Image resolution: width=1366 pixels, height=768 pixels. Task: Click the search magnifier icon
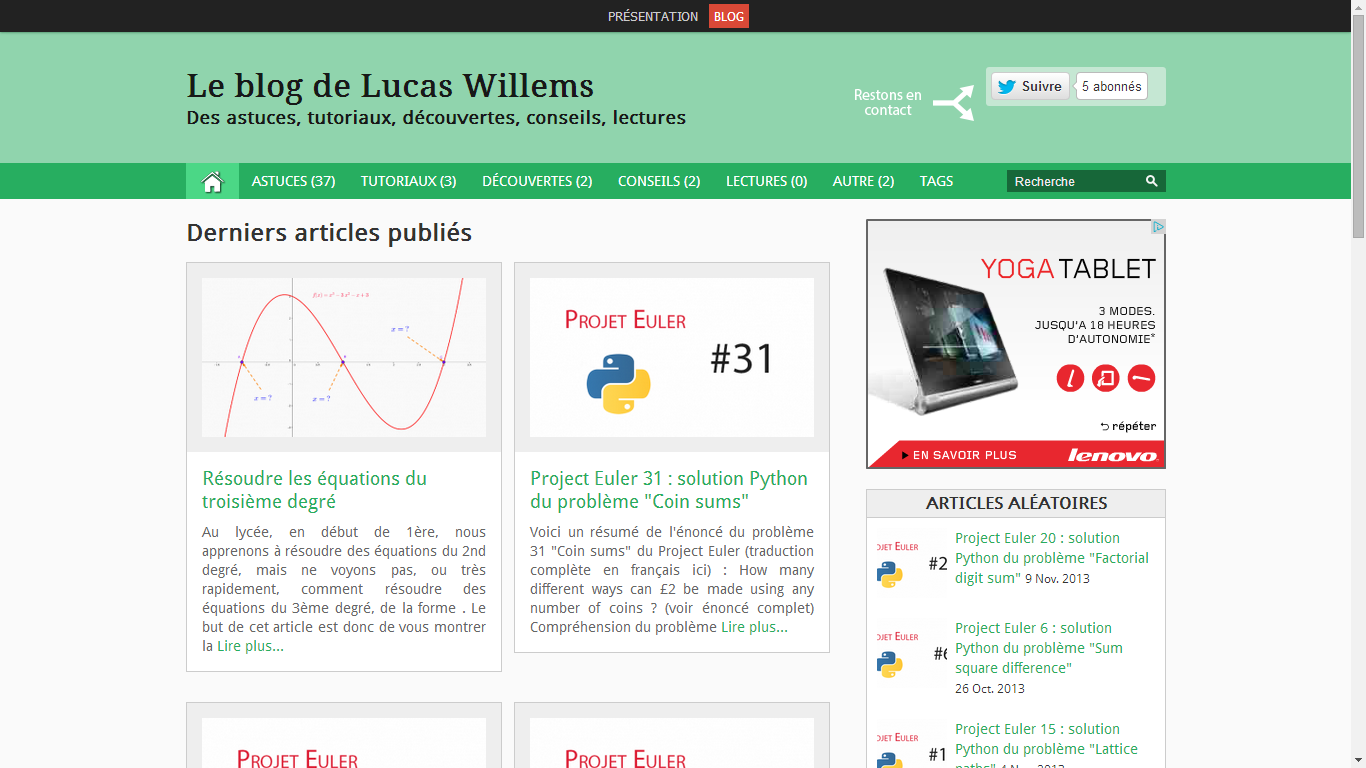click(x=1152, y=181)
